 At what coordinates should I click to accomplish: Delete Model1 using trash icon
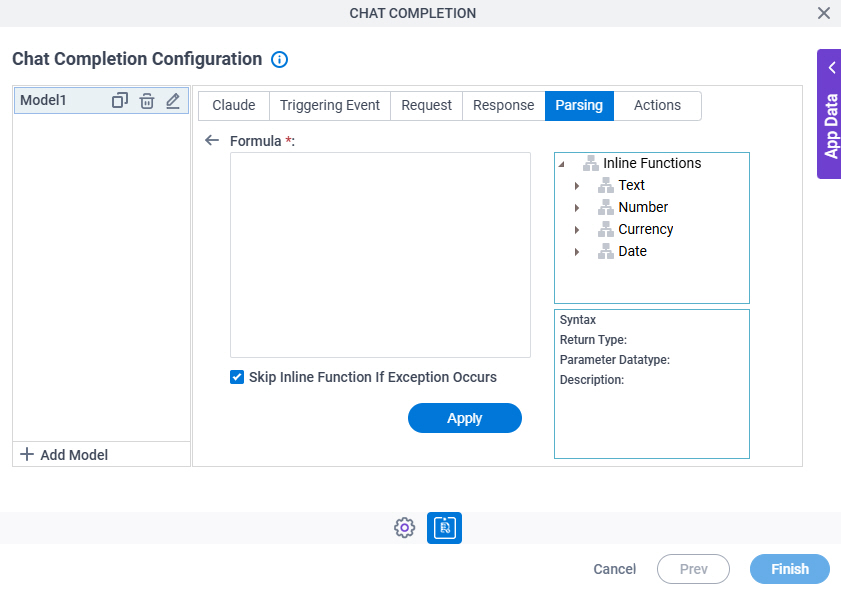tap(147, 101)
